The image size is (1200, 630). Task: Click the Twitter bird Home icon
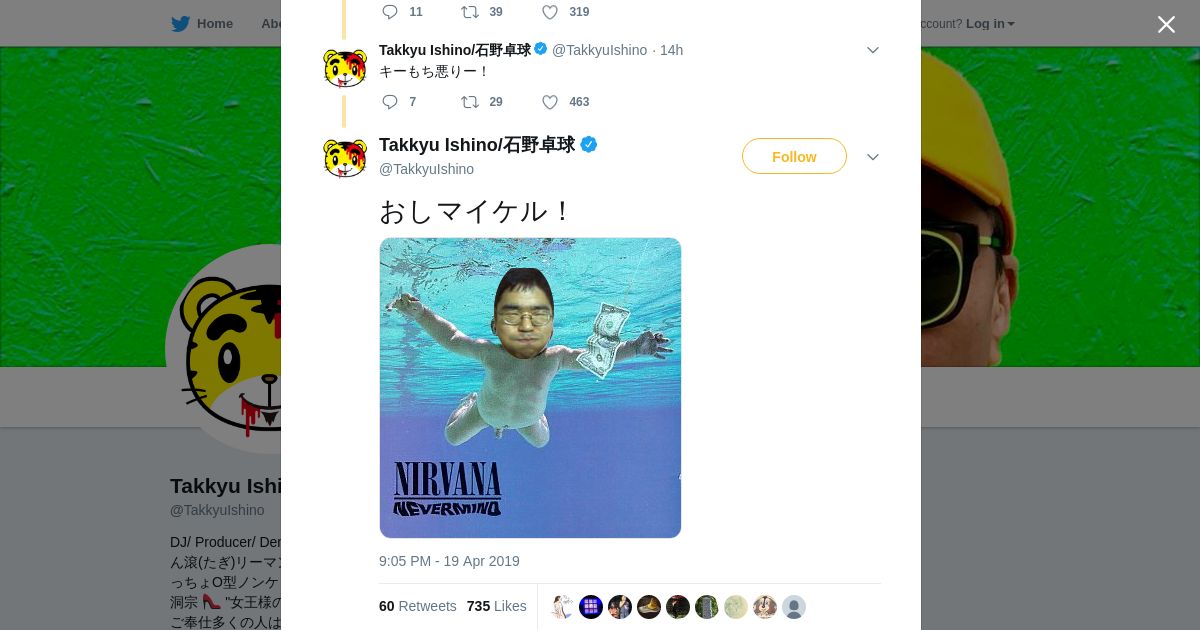pos(181,24)
